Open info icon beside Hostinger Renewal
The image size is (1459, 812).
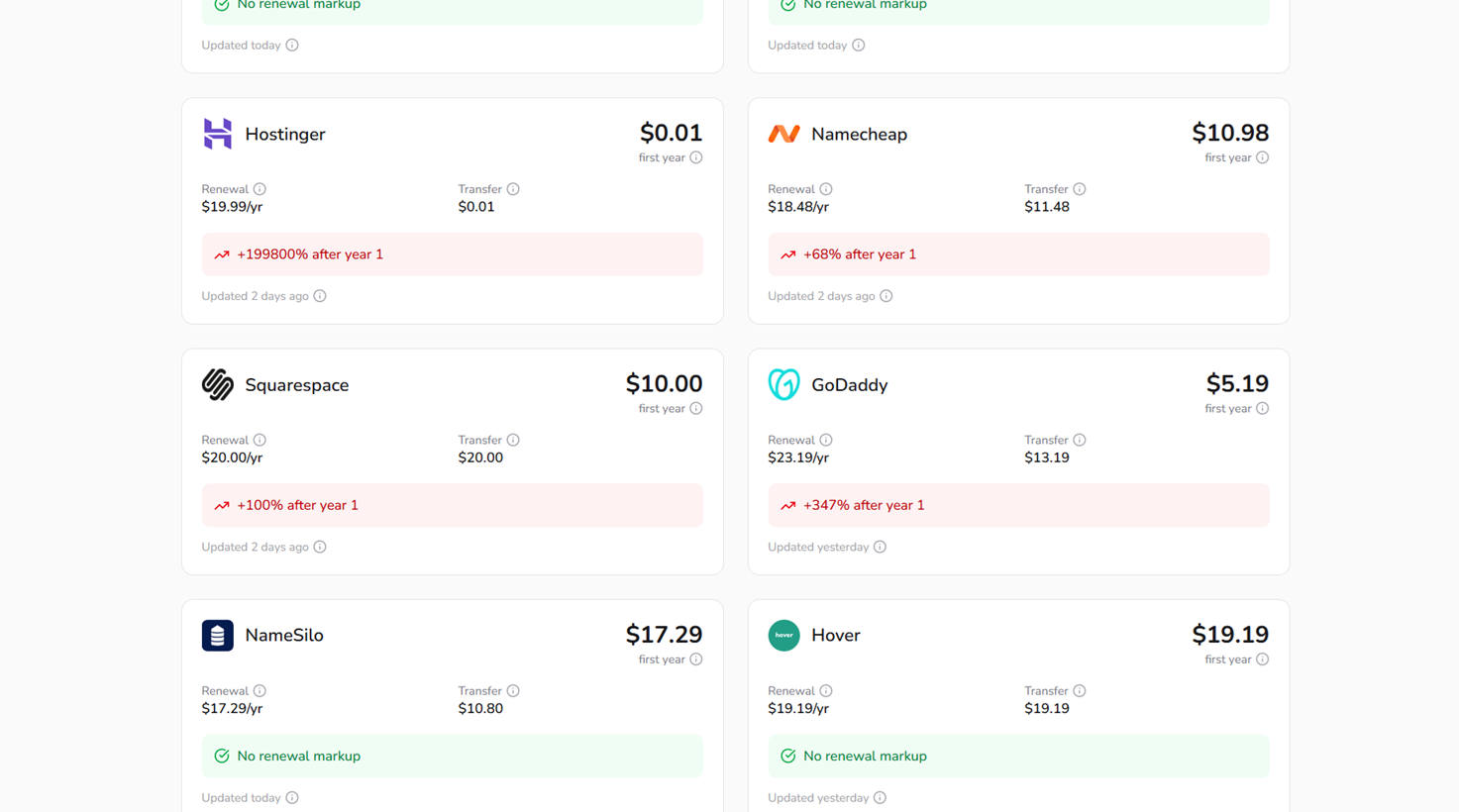point(260,189)
